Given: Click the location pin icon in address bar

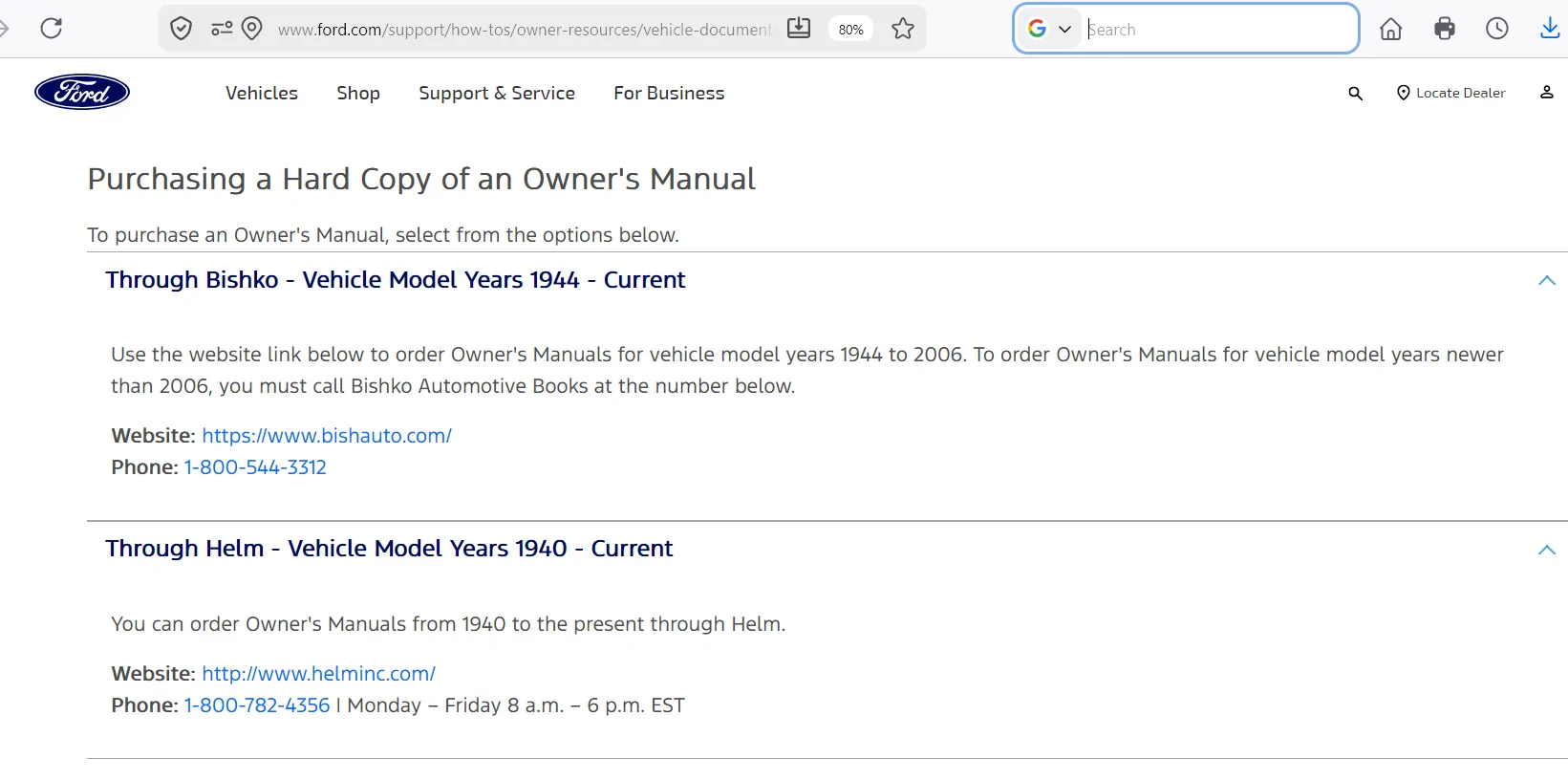Looking at the screenshot, I should 252,29.
